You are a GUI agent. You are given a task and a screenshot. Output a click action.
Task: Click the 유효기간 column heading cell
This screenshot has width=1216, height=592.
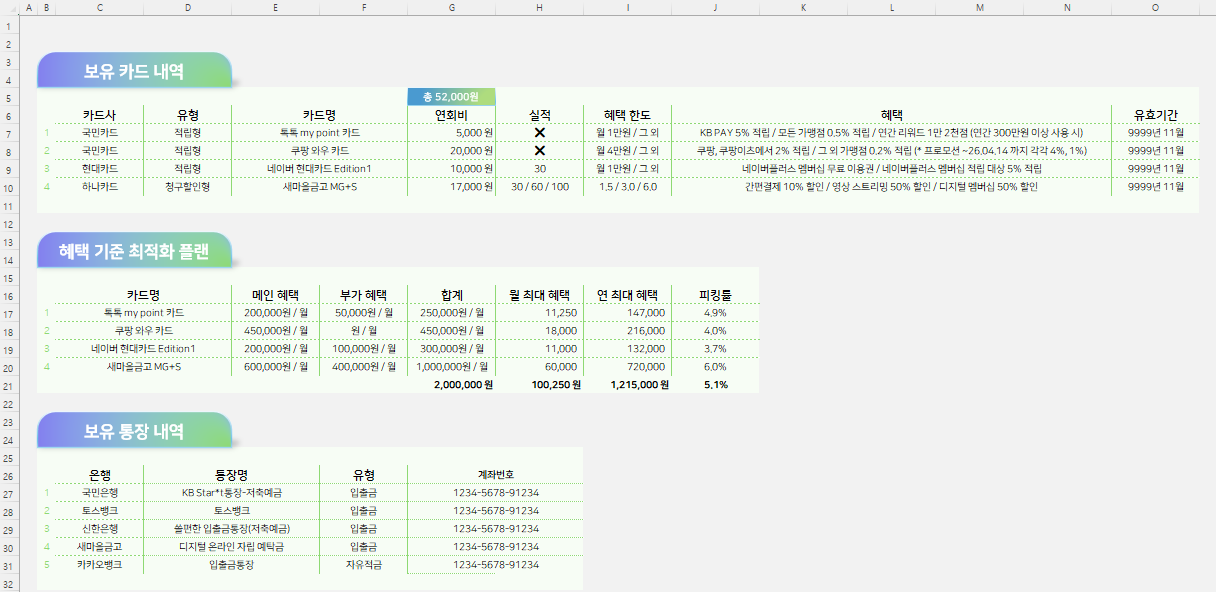coord(1155,115)
